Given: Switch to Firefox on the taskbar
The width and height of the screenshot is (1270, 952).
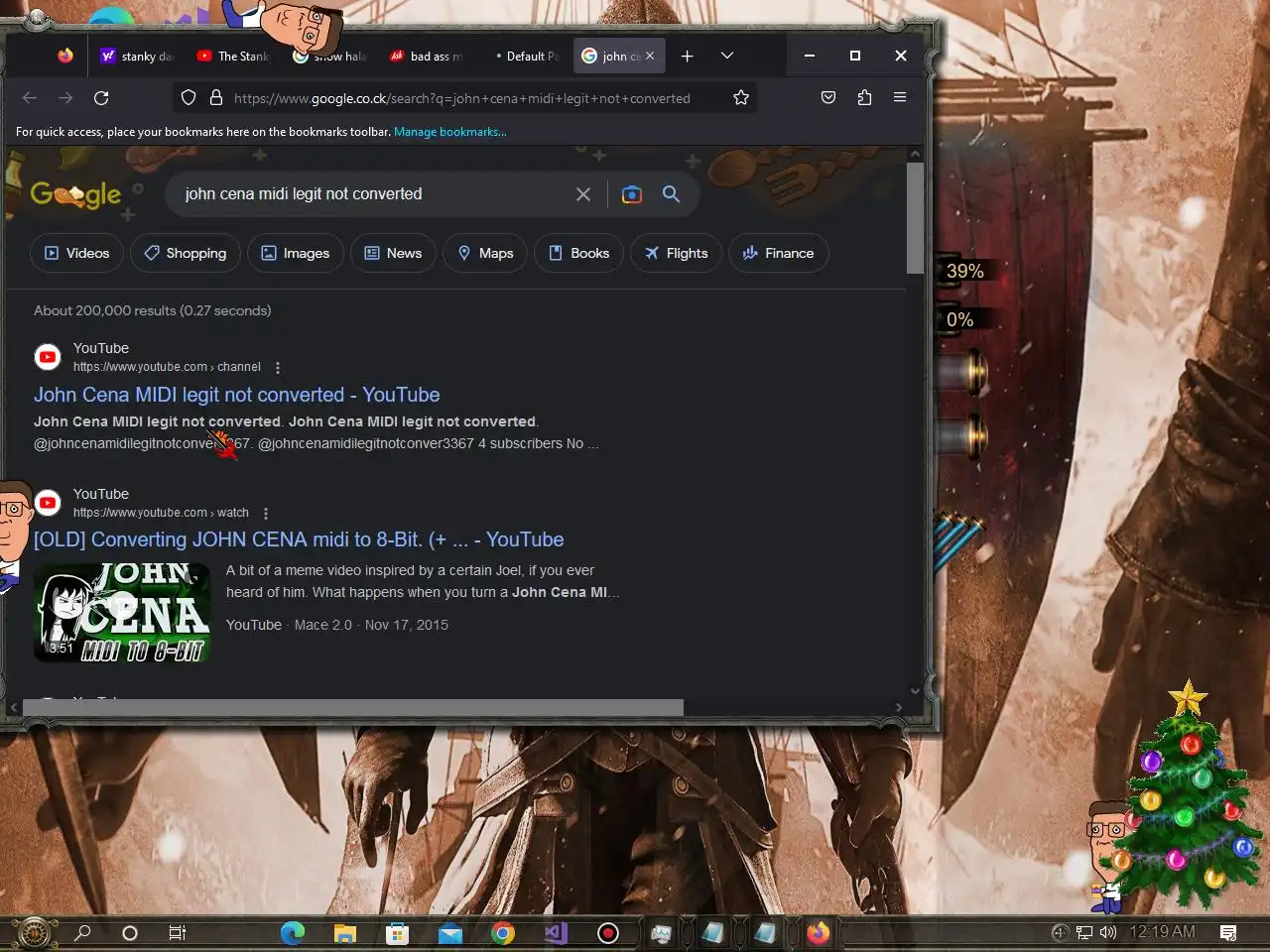Looking at the screenshot, I should point(819,933).
